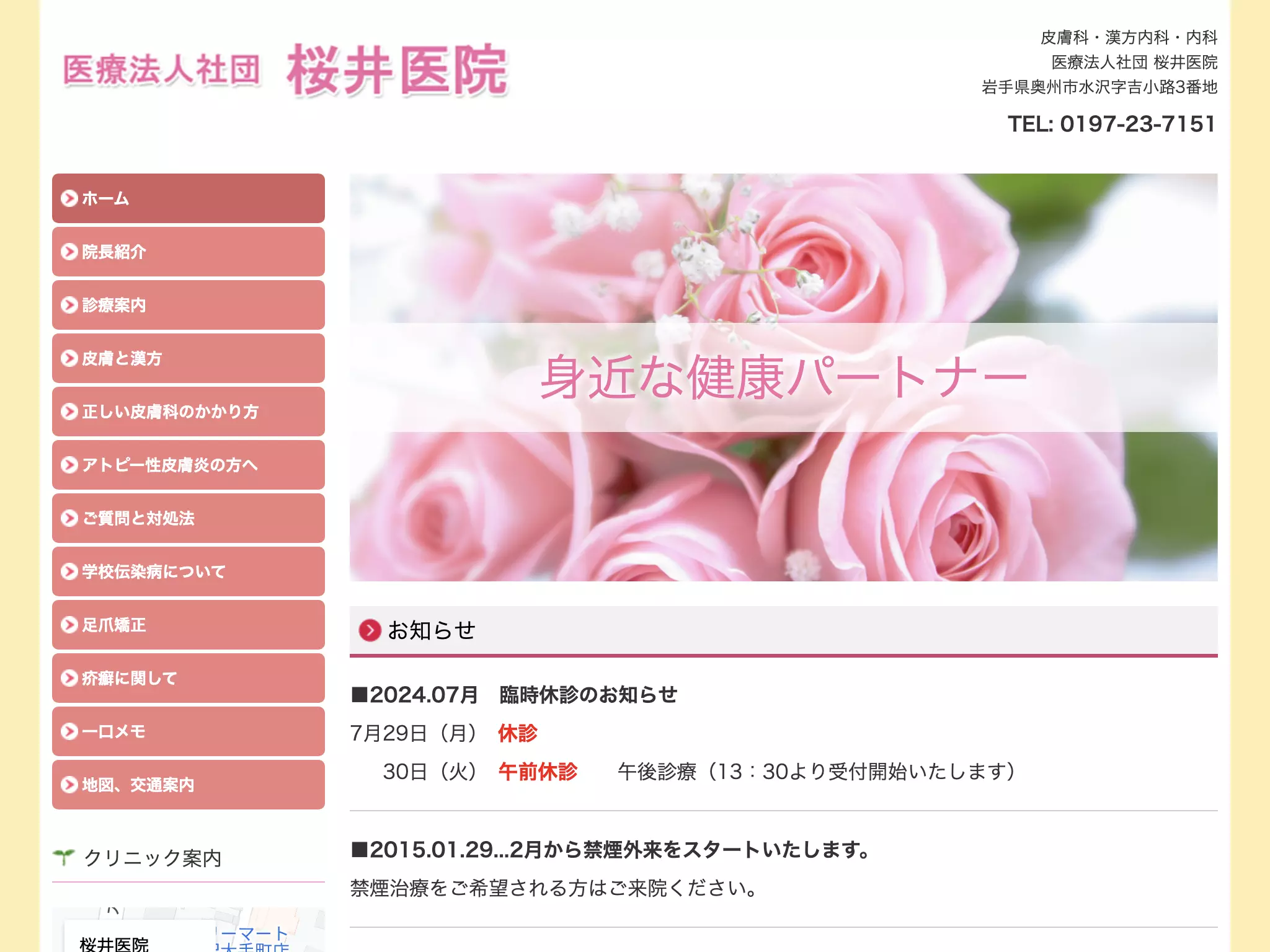Click the 桜井医院 logo header
The width and height of the screenshot is (1270, 952).
(x=285, y=70)
